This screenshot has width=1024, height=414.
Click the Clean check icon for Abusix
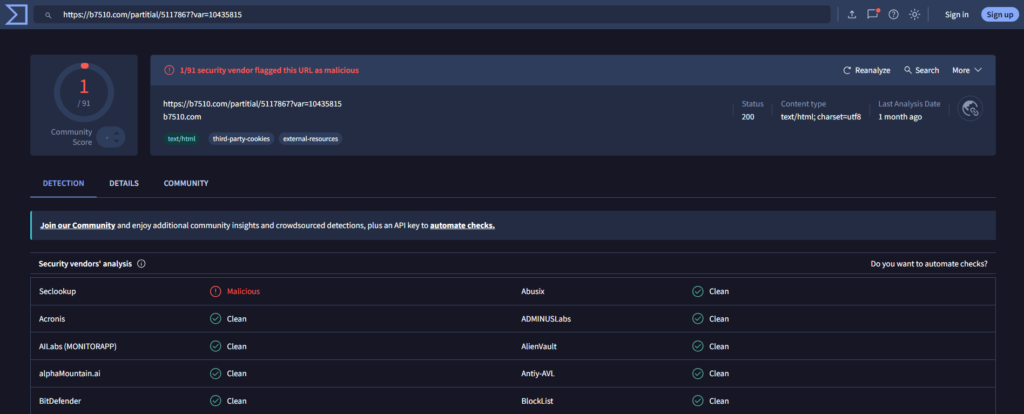pos(697,291)
